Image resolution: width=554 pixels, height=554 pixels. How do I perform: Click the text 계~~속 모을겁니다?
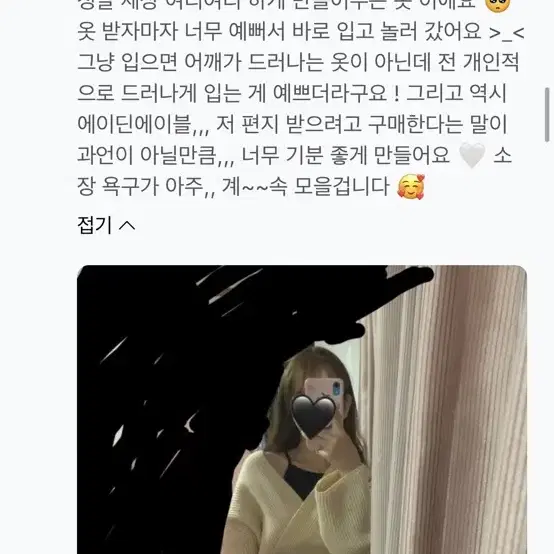point(306,187)
